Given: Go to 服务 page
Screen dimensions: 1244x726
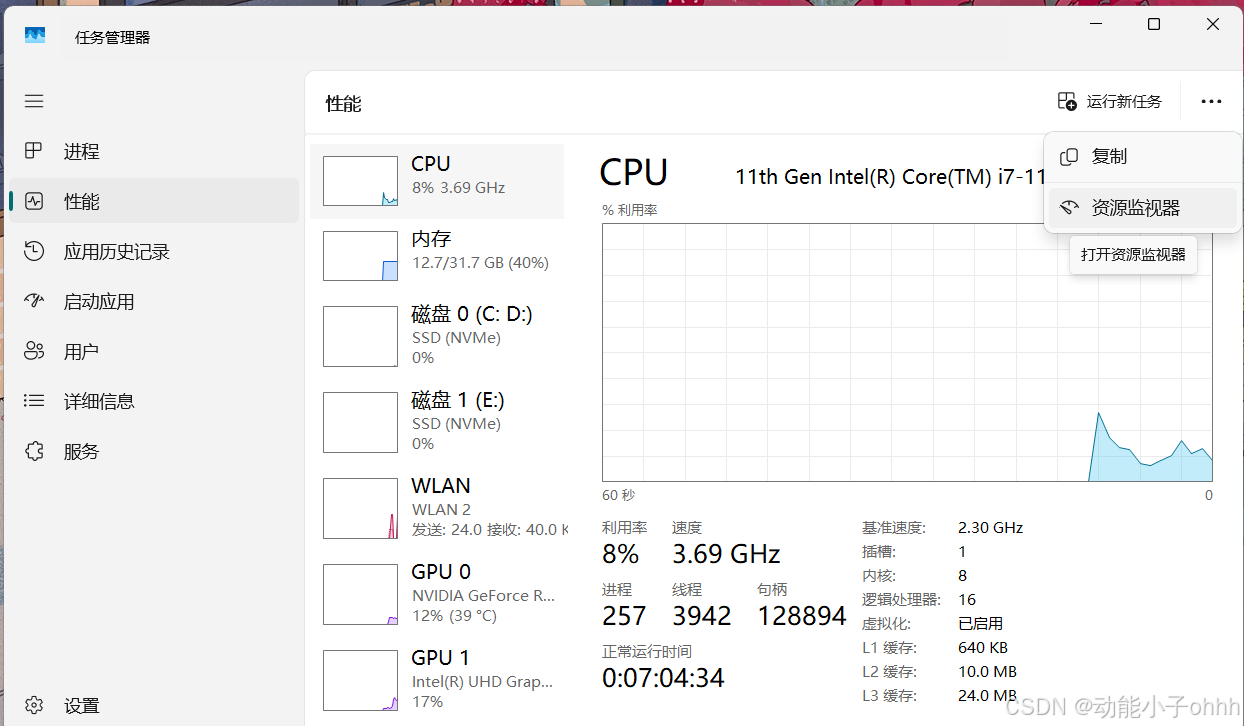Looking at the screenshot, I should (x=82, y=451).
